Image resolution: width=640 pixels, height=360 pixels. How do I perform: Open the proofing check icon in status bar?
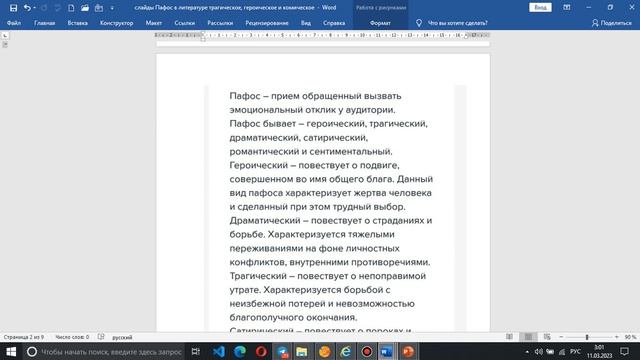[x=101, y=337]
